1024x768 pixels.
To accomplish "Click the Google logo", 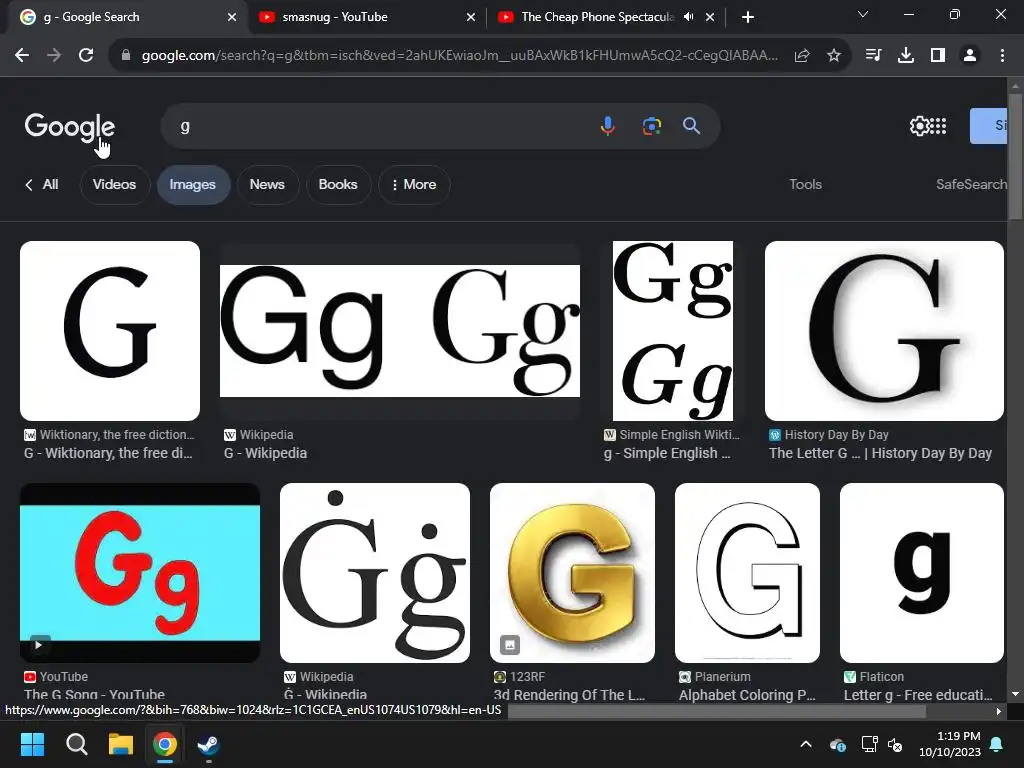I will (x=70, y=127).
